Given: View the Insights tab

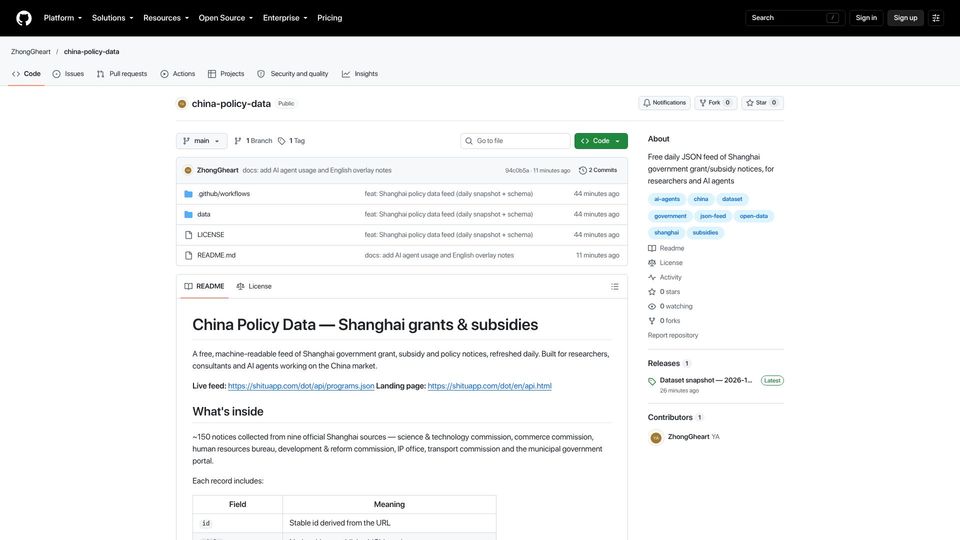Looking at the screenshot, I should point(360,73).
